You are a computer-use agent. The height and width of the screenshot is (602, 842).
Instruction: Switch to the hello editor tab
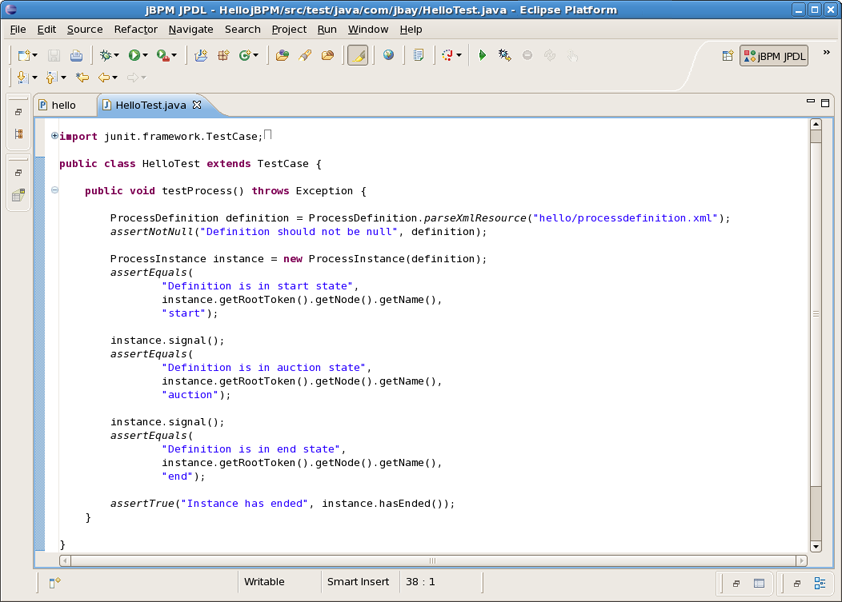click(x=63, y=105)
